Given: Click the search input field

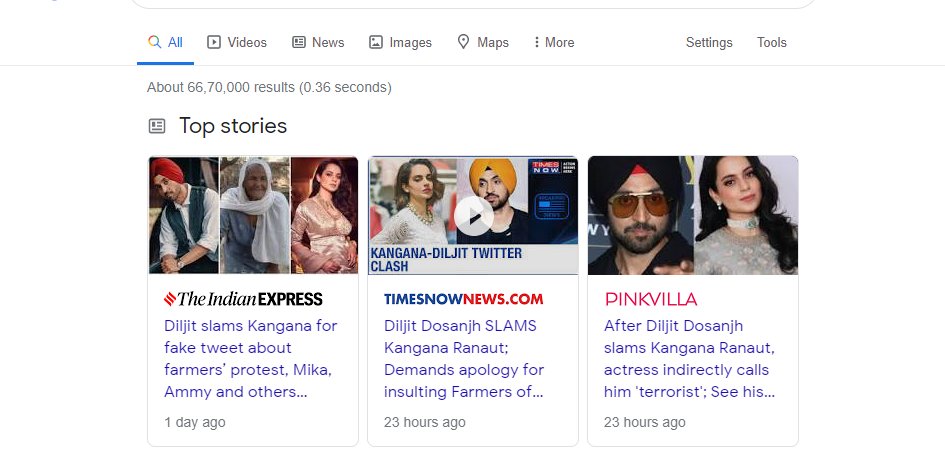Looking at the screenshot, I should click(473, 3).
